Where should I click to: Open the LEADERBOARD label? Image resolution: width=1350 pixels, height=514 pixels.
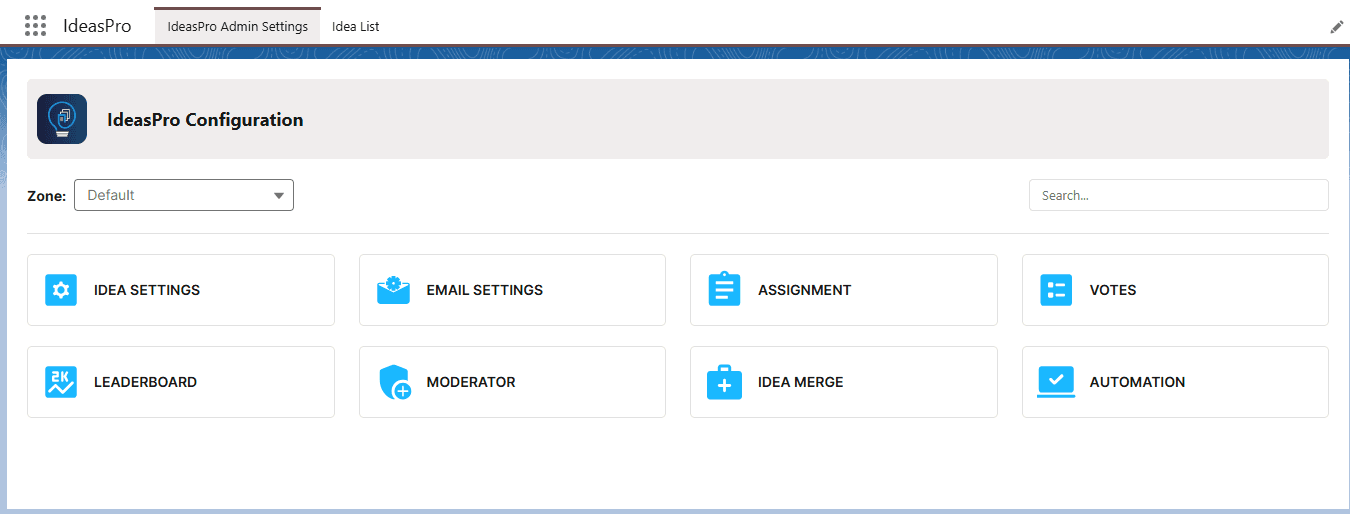145,382
